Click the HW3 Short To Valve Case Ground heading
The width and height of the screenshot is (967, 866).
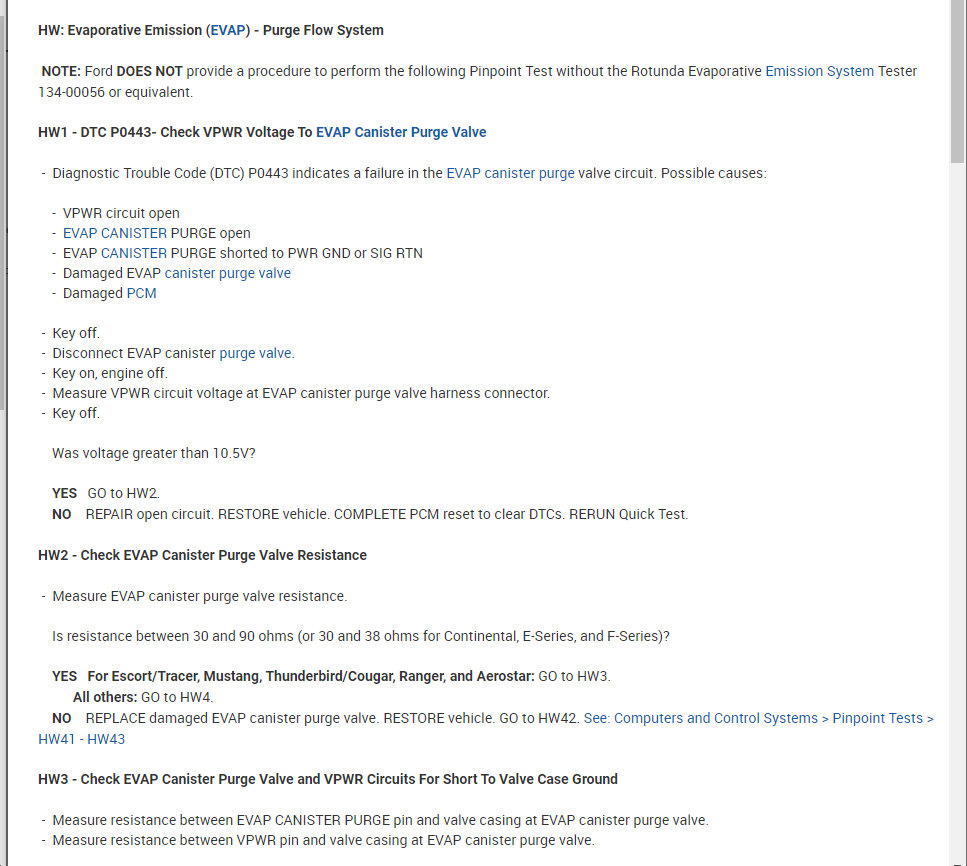(328, 779)
